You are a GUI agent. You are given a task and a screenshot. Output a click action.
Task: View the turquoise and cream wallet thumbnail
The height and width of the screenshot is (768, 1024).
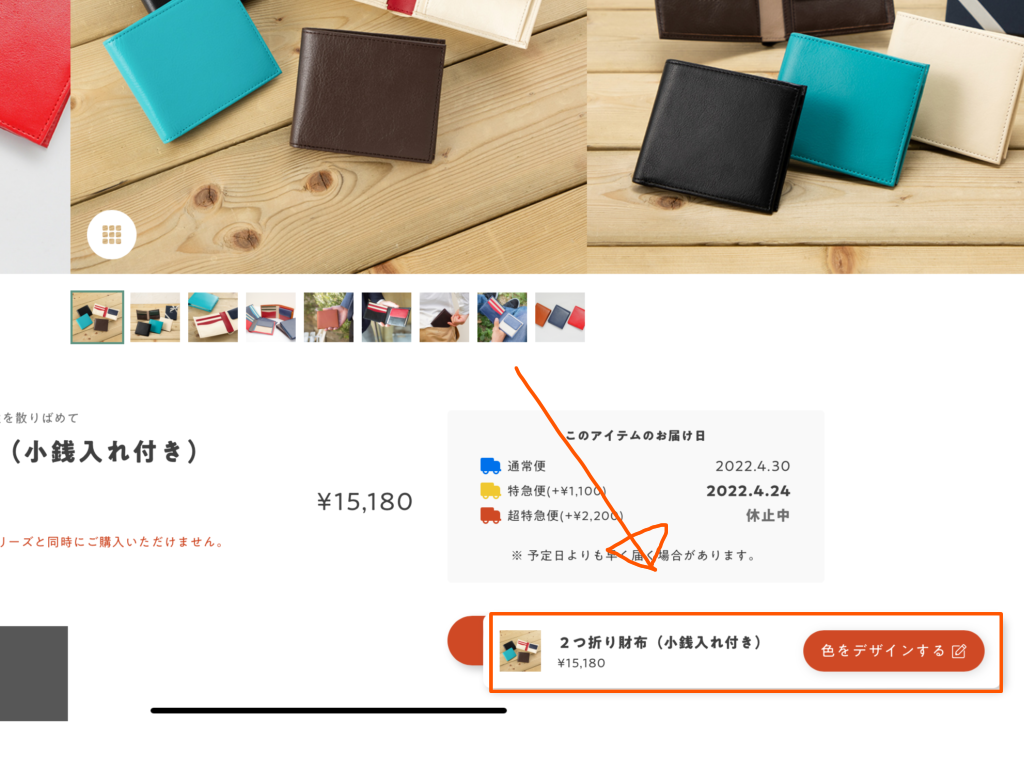click(x=213, y=317)
